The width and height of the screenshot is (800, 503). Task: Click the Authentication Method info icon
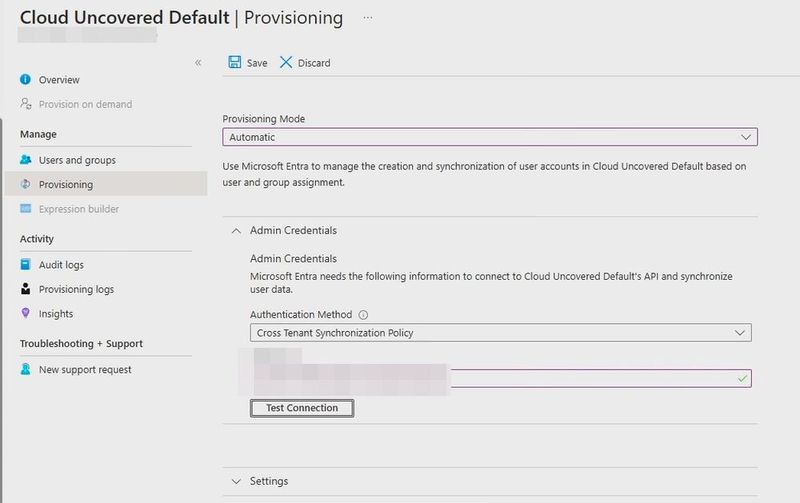coord(363,315)
